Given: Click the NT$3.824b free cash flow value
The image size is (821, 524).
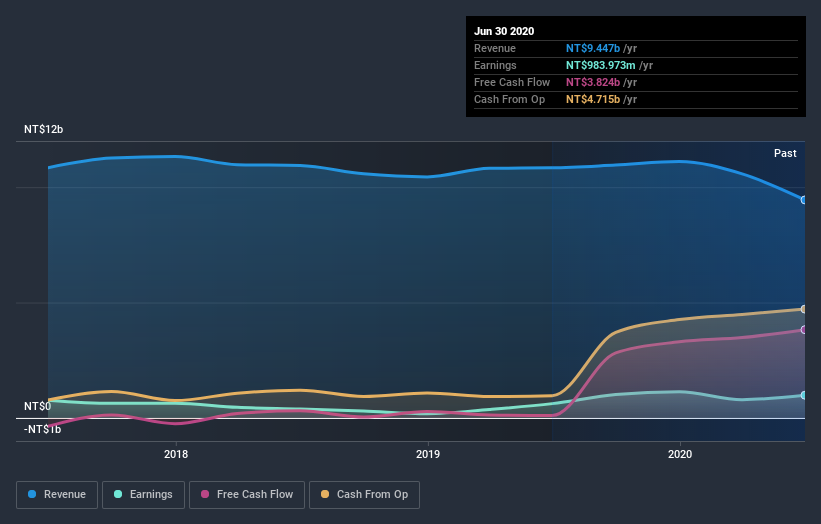Looking at the screenshot, I should tap(593, 82).
